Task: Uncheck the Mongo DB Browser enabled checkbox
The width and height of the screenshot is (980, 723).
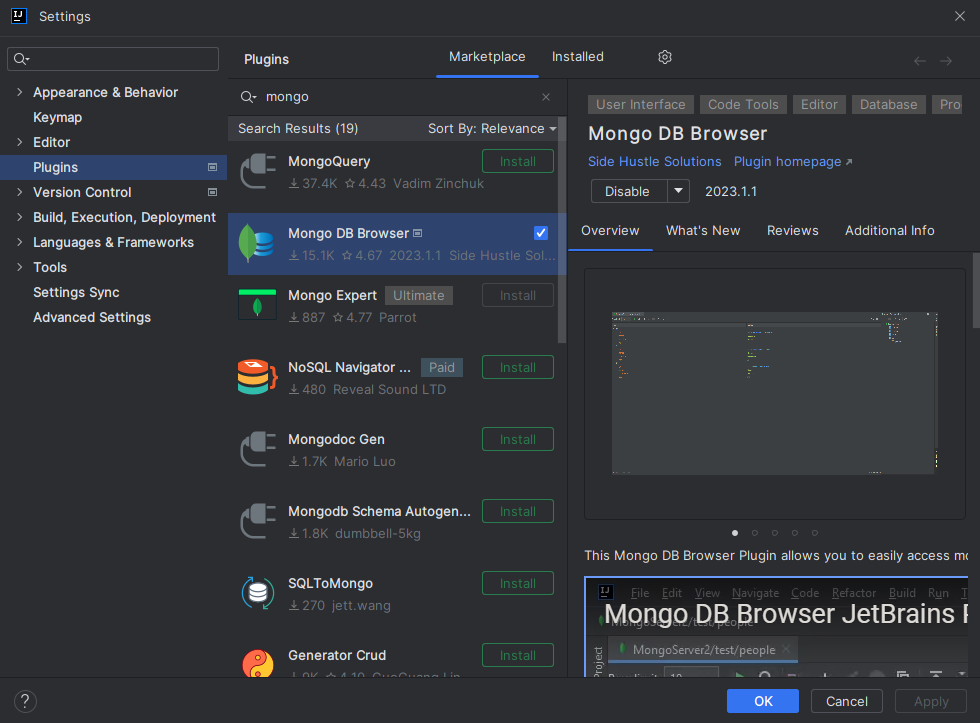Action: [540, 232]
